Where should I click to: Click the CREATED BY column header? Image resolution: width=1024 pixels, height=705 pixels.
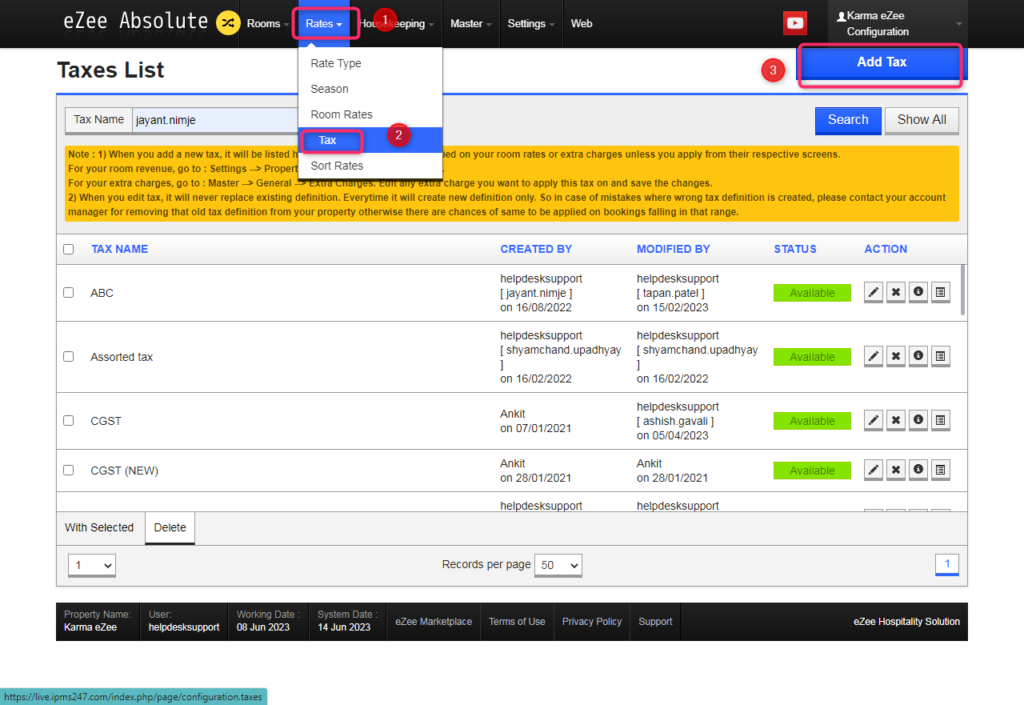(536, 249)
